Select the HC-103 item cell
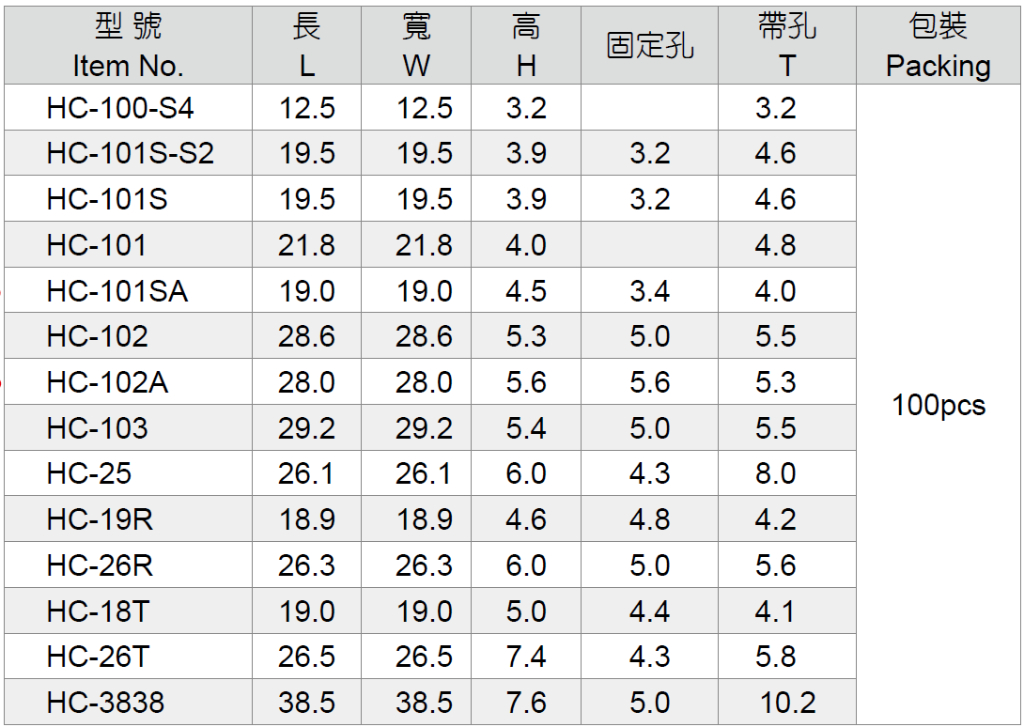 tap(97, 429)
